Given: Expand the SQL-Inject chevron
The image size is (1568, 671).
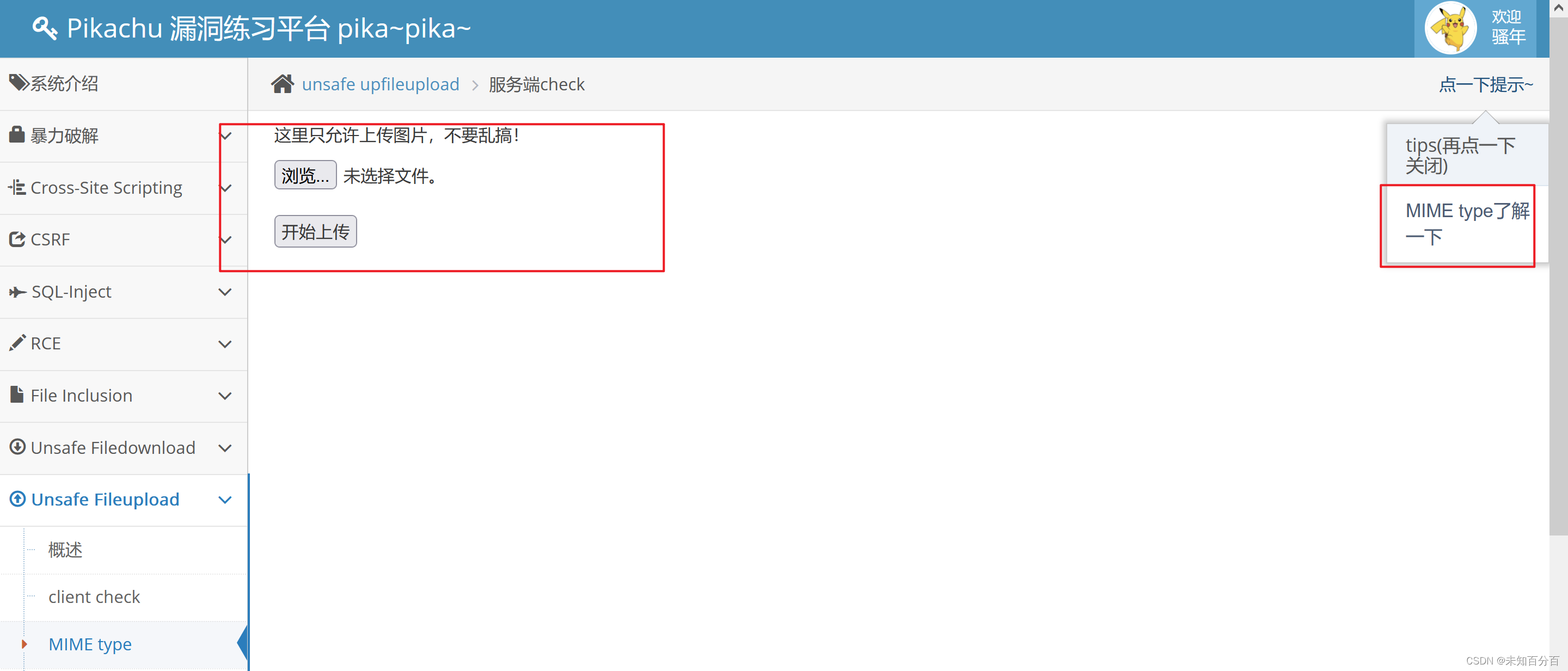Looking at the screenshot, I should click(225, 292).
